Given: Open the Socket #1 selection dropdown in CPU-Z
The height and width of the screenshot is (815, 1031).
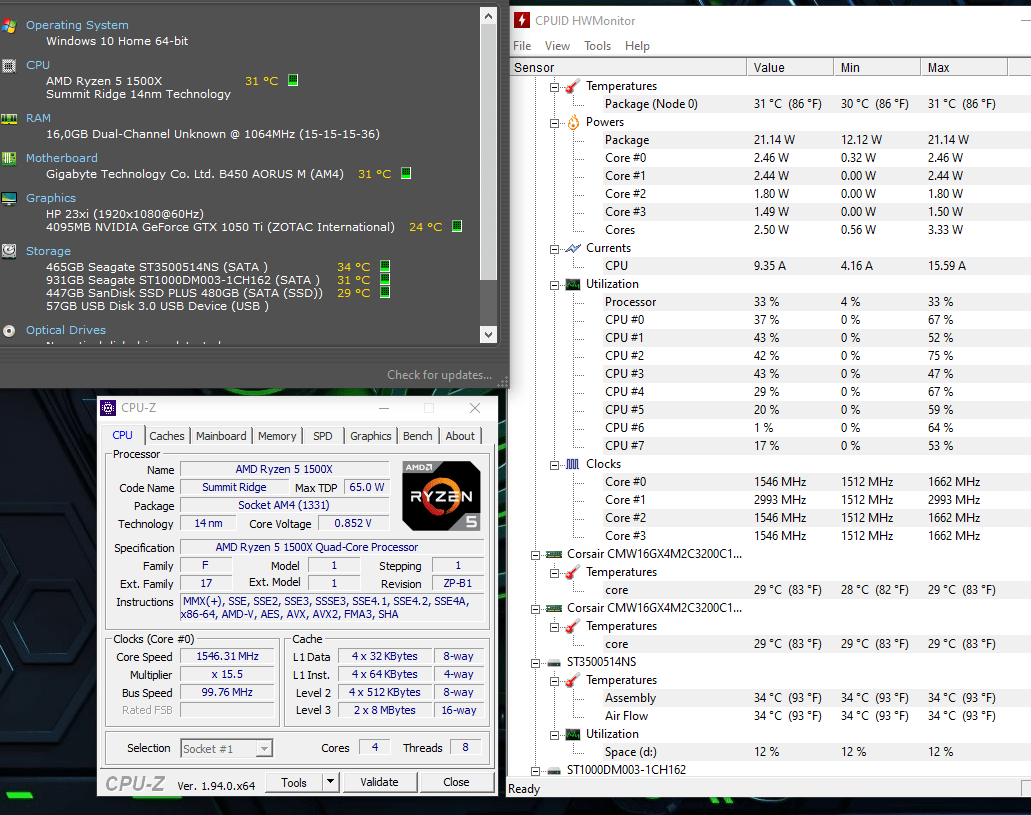Looking at the screenshot, I should pyautogui.click(x=264, y=749).
